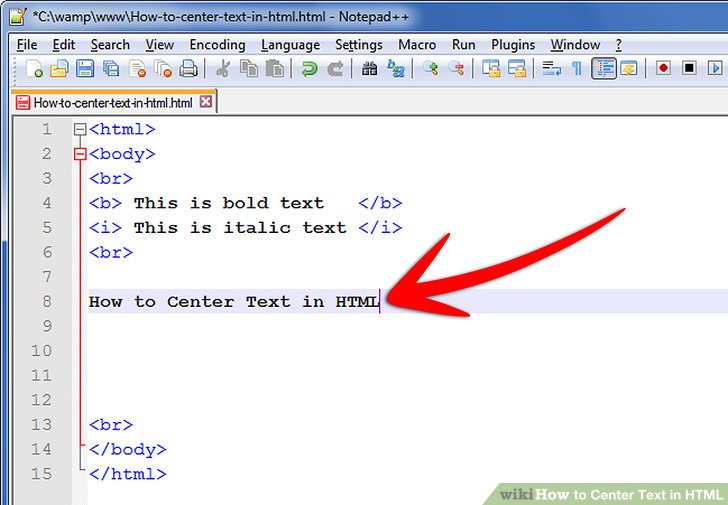Toggle the indent guide icon

click(x=604, y=69)
